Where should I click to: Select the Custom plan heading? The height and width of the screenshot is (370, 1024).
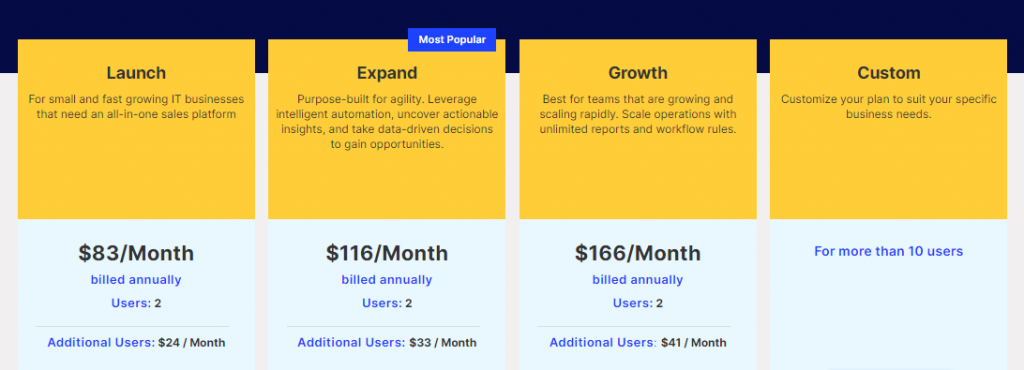coord(889,72)
